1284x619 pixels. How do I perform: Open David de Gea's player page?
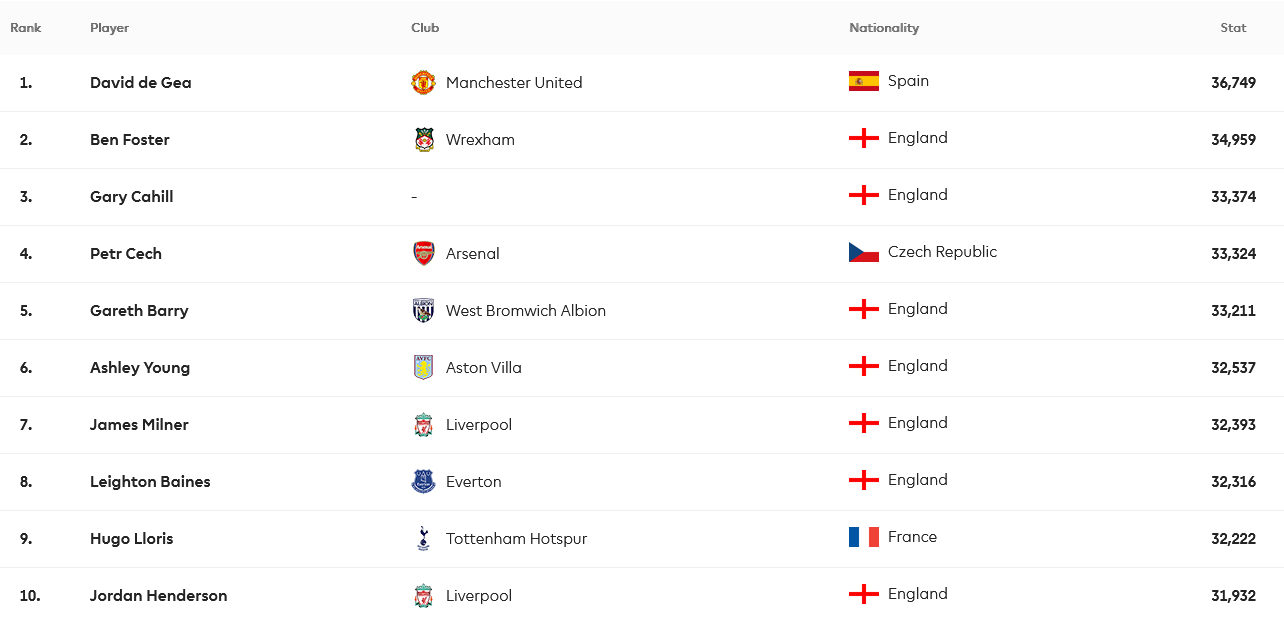click(x=141, y=82)
